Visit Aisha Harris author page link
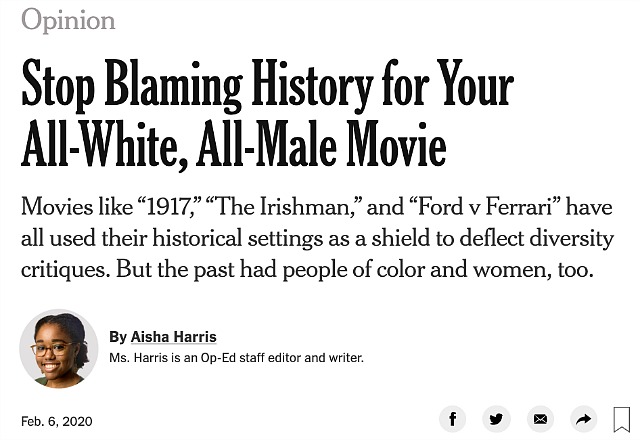 click(173, 337)
